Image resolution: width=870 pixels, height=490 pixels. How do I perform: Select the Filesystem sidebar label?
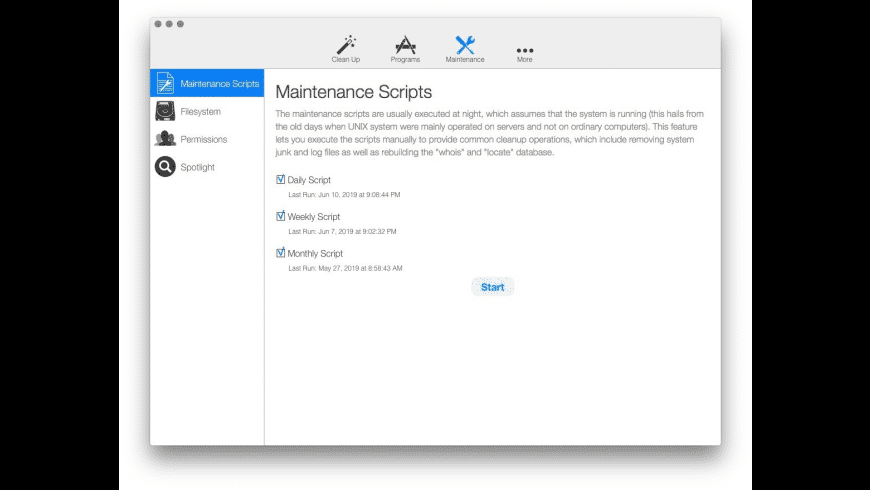click(200, 112)
